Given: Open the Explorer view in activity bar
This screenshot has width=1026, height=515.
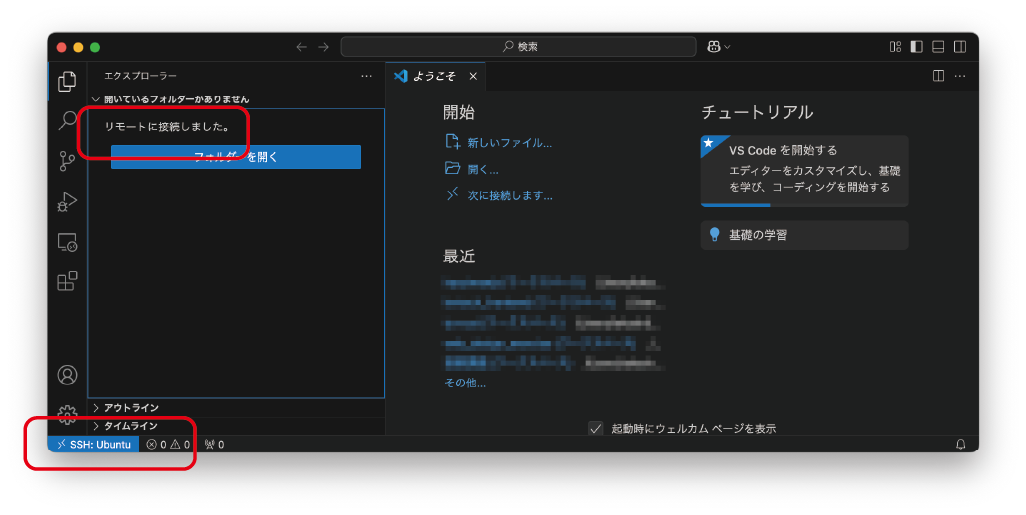Looking at the screenshot, I should pos(67,82).
